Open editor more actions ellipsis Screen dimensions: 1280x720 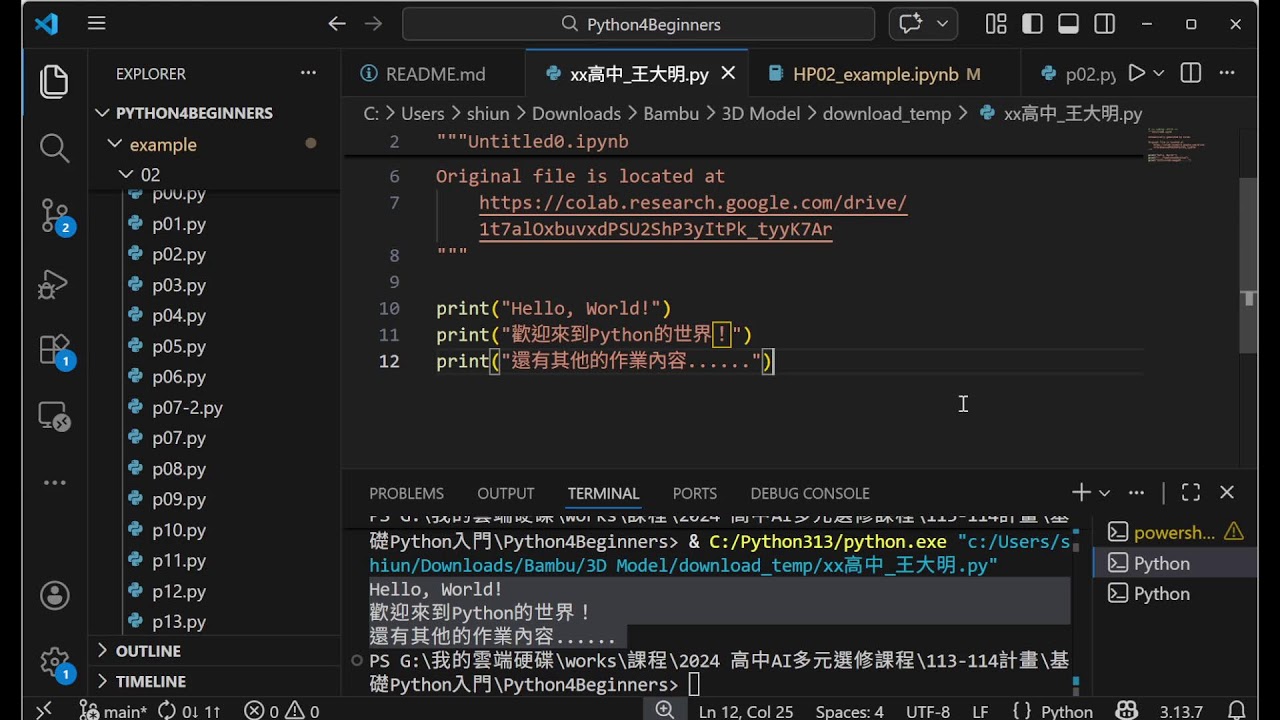pos(1228,73)
